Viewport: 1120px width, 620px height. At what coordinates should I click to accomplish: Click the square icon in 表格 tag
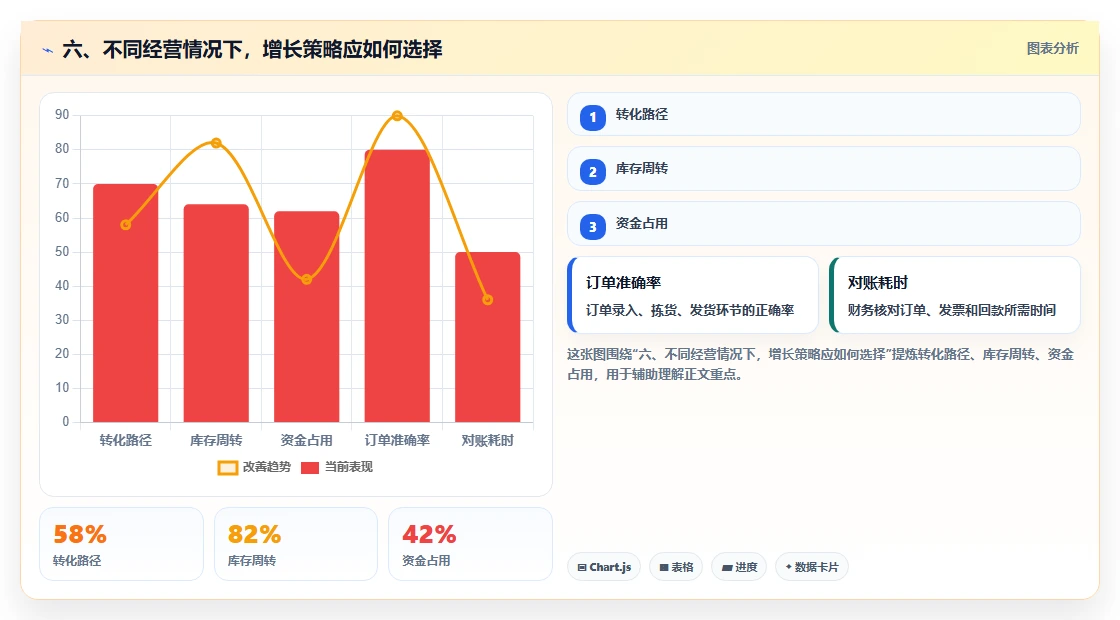pos(664,567)
